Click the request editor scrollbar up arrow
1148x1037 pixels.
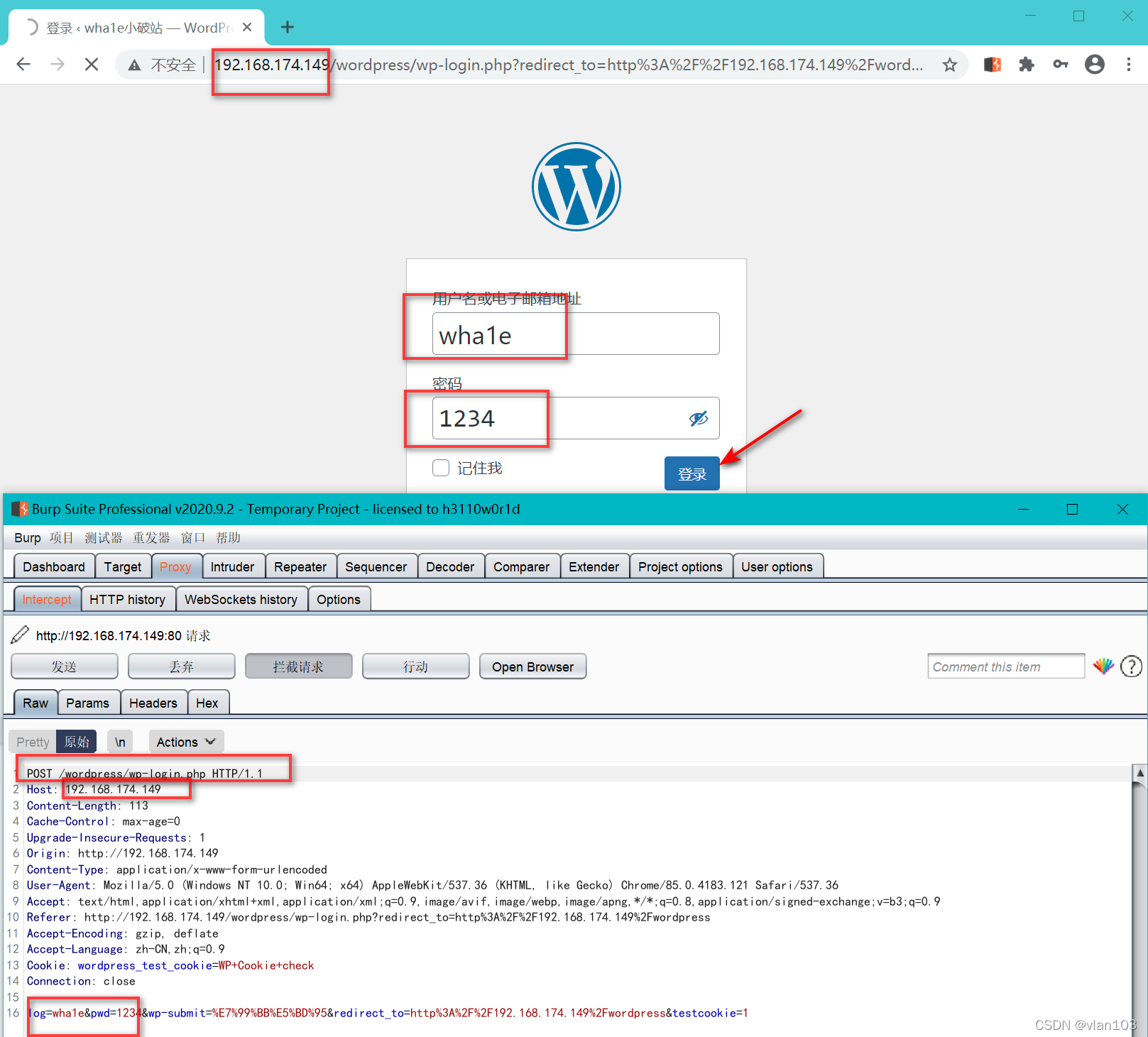pos(1140,773)
